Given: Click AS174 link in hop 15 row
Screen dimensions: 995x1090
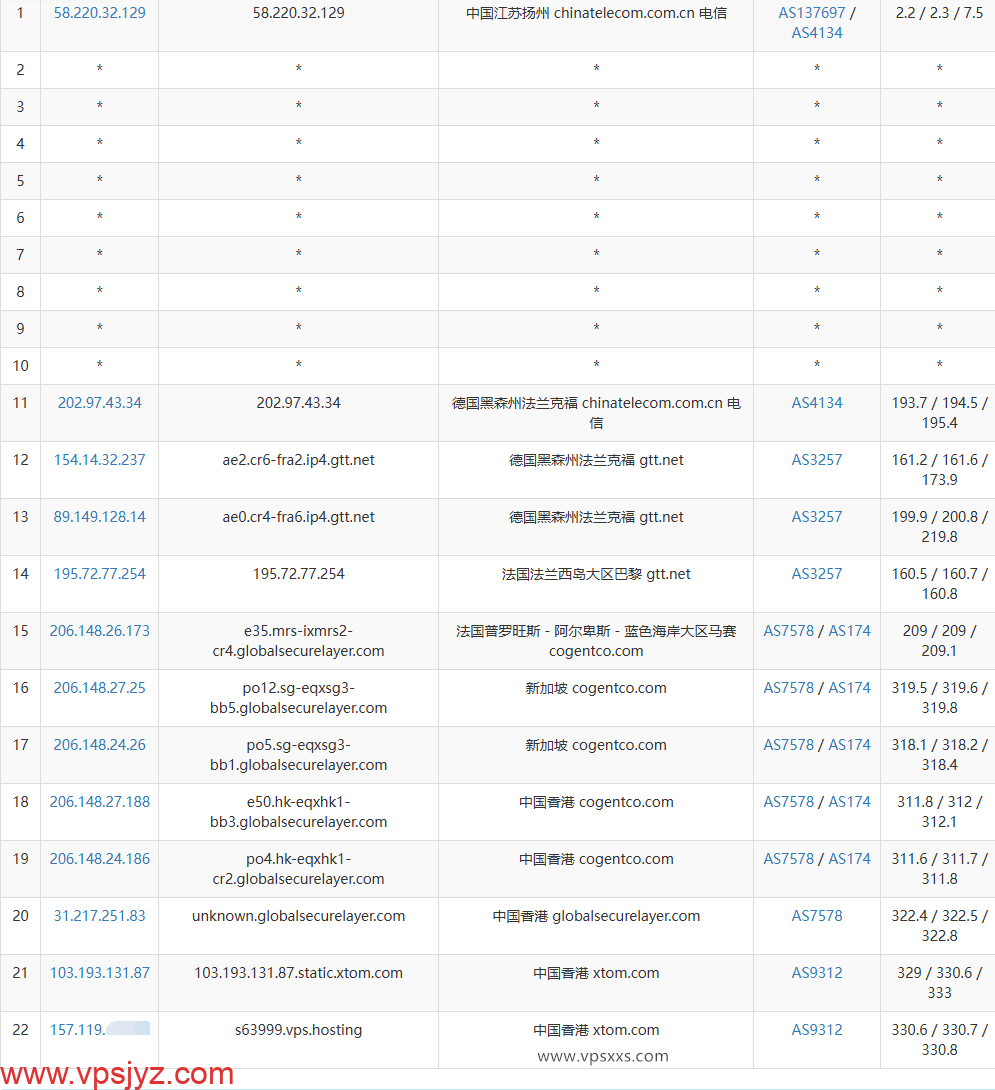Looking at the screenshot, I should click(850, 631).
